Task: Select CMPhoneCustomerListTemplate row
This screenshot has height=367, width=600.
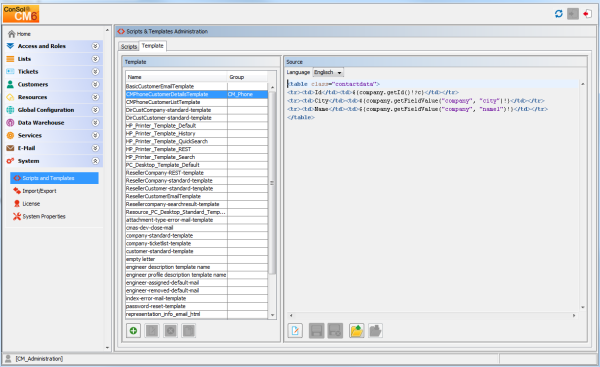Action: (197, 102)
